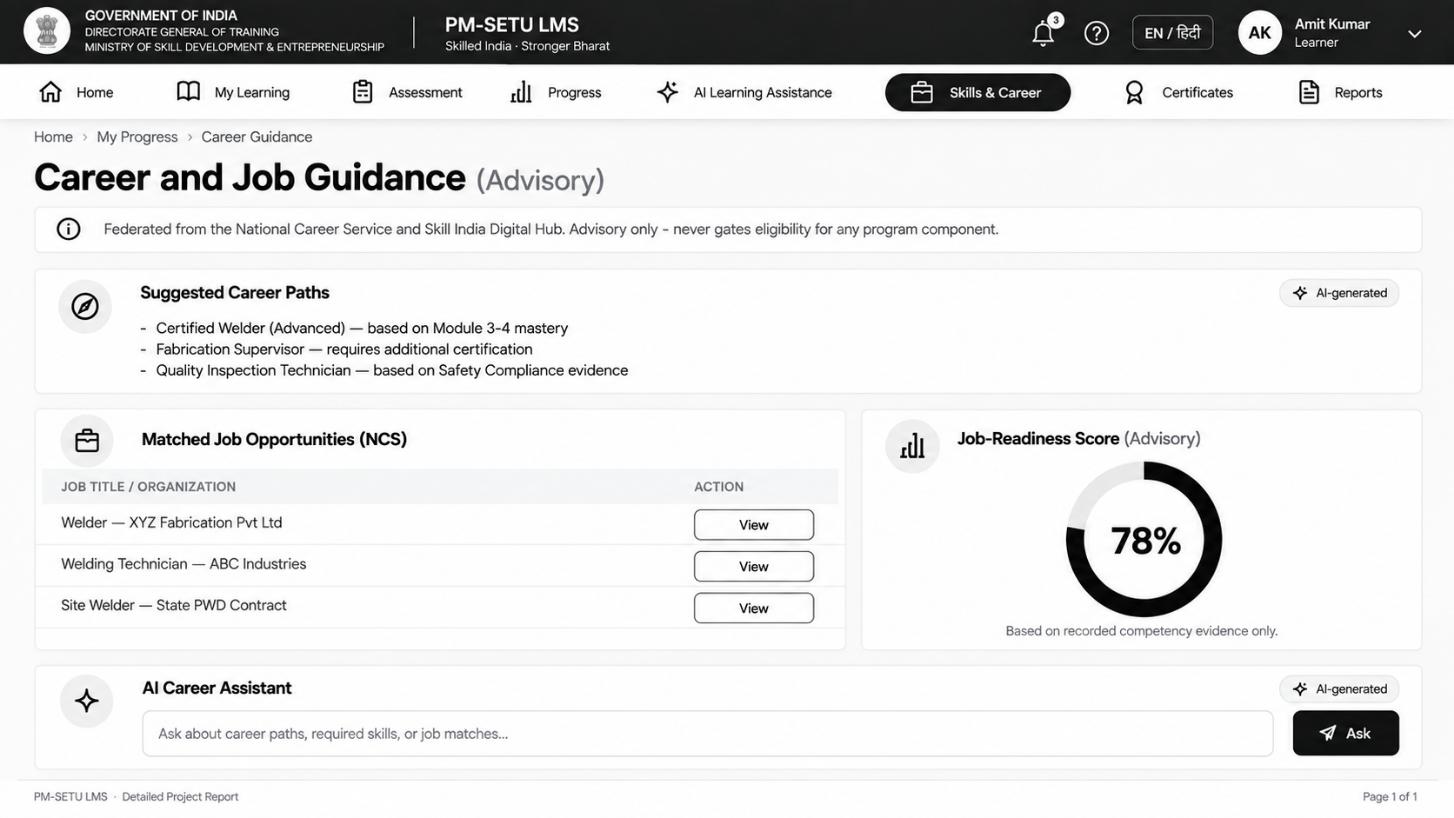Click 'Site Welder — State PWD Contract' row text
The width and height of the screenshot is (1454, 818).
(x=174, y=605)
